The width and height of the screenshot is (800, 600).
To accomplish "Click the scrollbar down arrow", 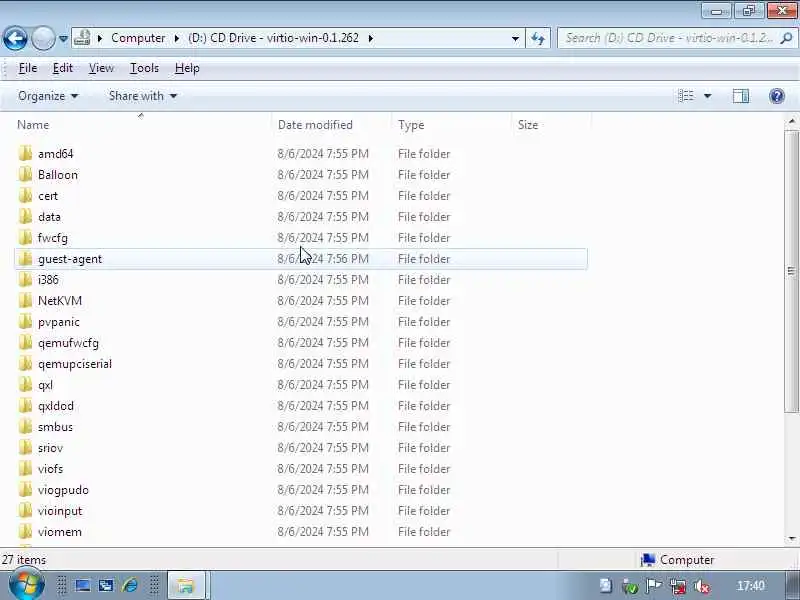I will [x=791, y=538].
